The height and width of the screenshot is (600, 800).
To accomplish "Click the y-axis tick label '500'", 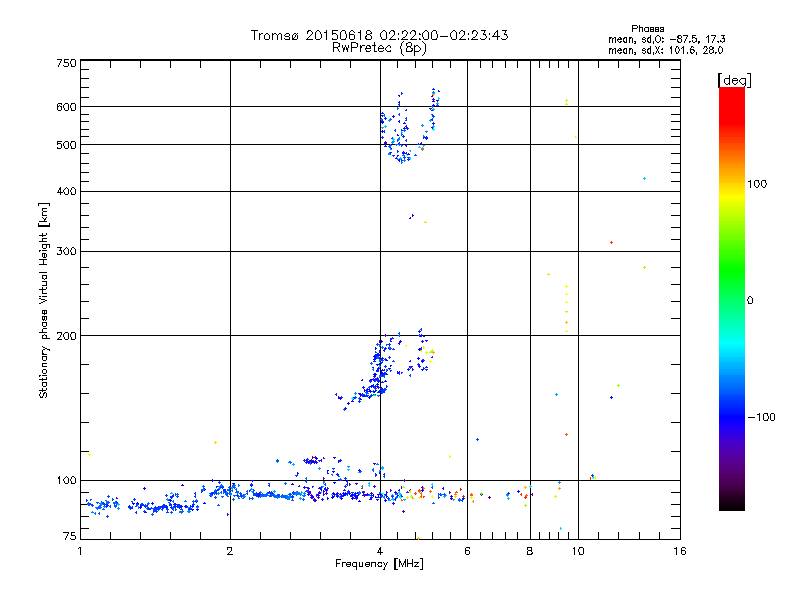I will point(66,145).
